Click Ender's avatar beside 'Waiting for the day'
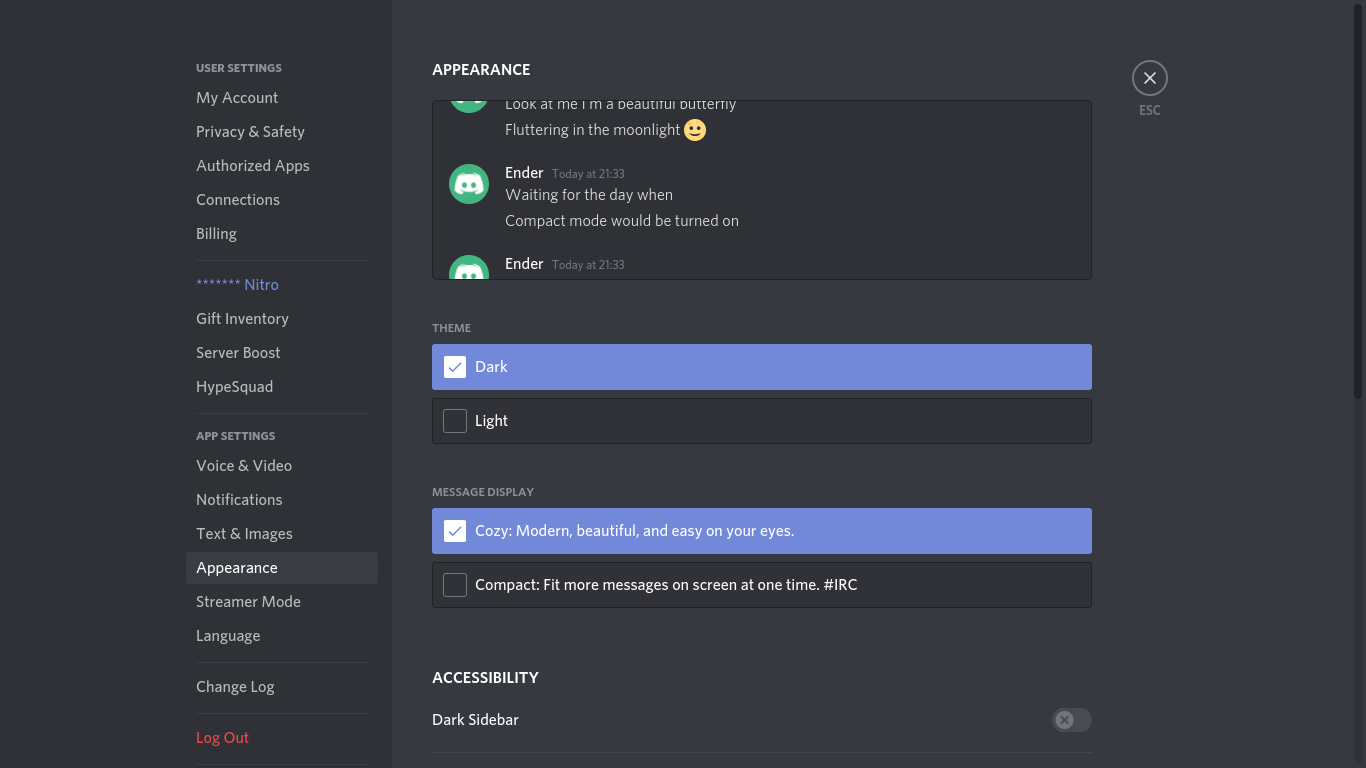1366x768 pixels. (x=469, y=184)
